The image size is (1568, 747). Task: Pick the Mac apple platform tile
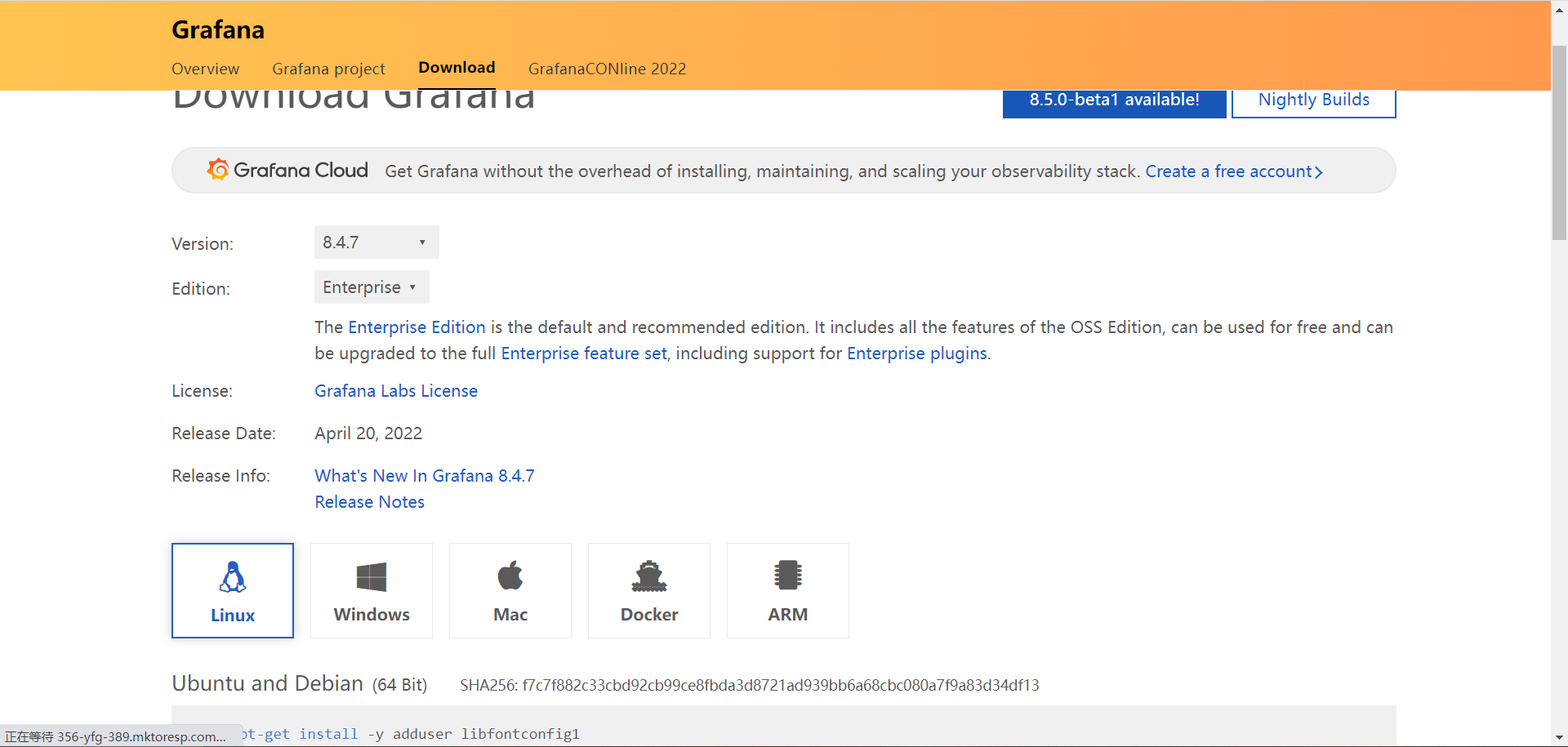pyautogui.click(x=510, y=590)
